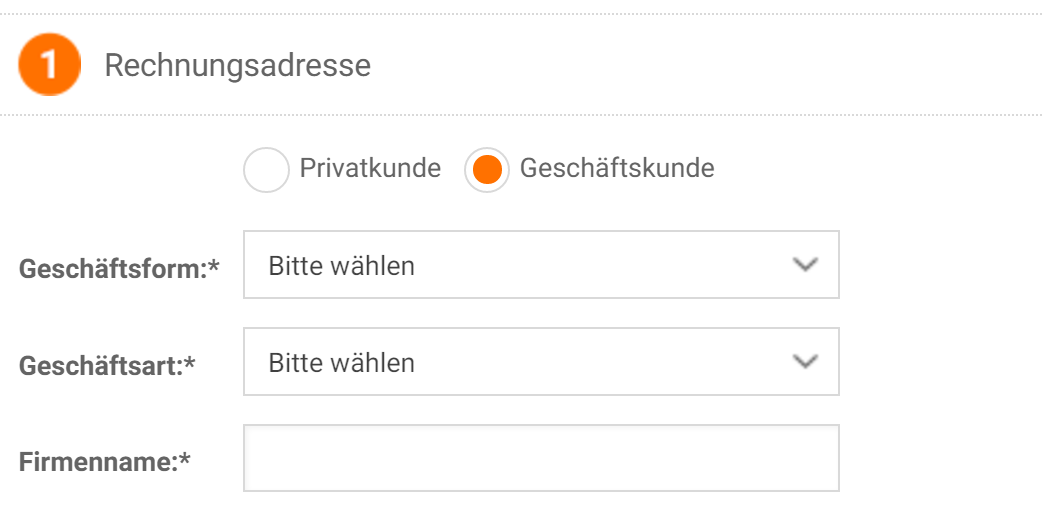Open the Geschäftsart dropdown
Screen dimensions: 1060x508
click(x=541, y=361)
